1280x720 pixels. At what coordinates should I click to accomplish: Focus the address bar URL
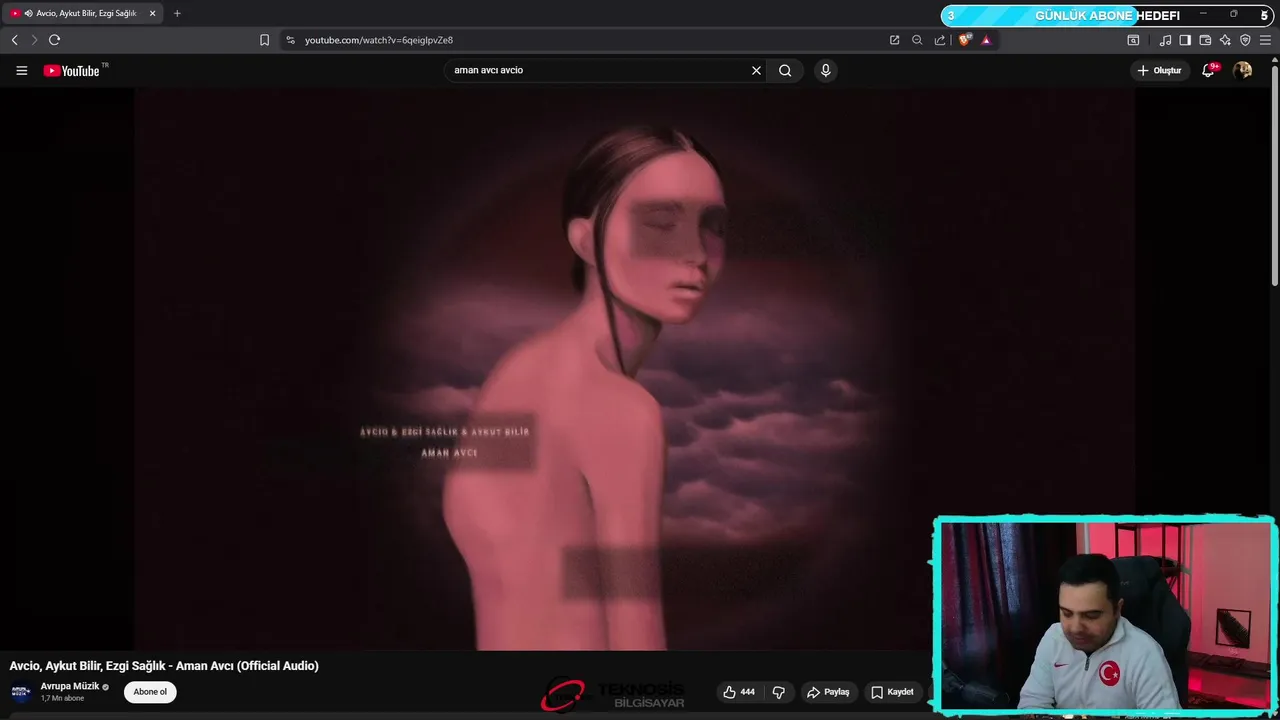tap(379, 40)
